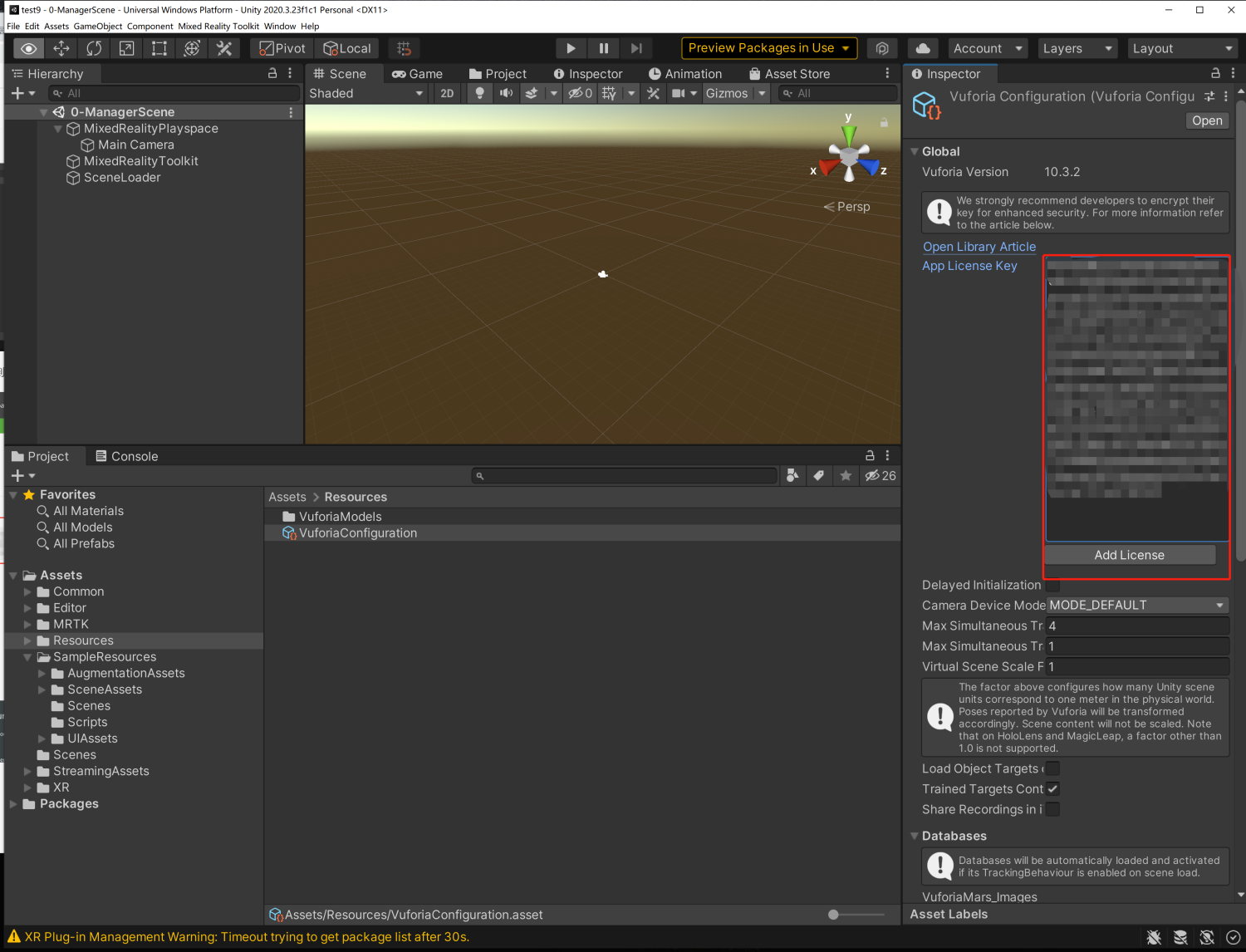Collapse MixedRealityPlayspace in Hierarchy
Viewport: 1246px width, 952px height.
[x=58, y=129]
